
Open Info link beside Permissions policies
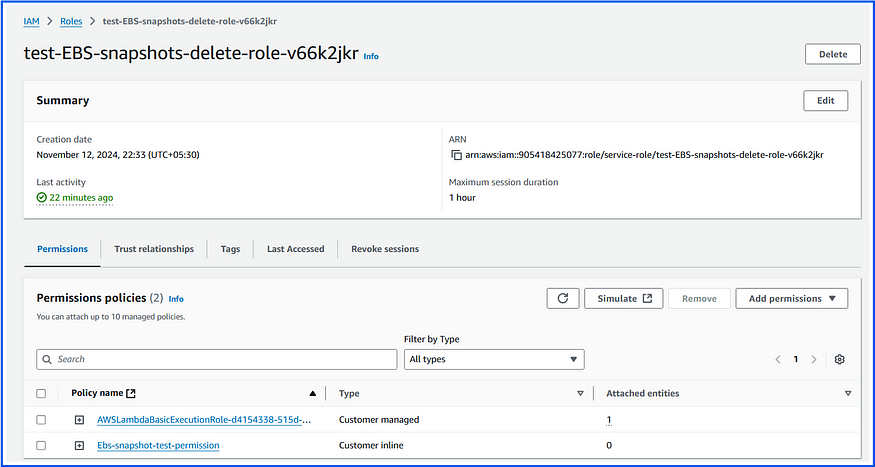click(x=176, y=299)
